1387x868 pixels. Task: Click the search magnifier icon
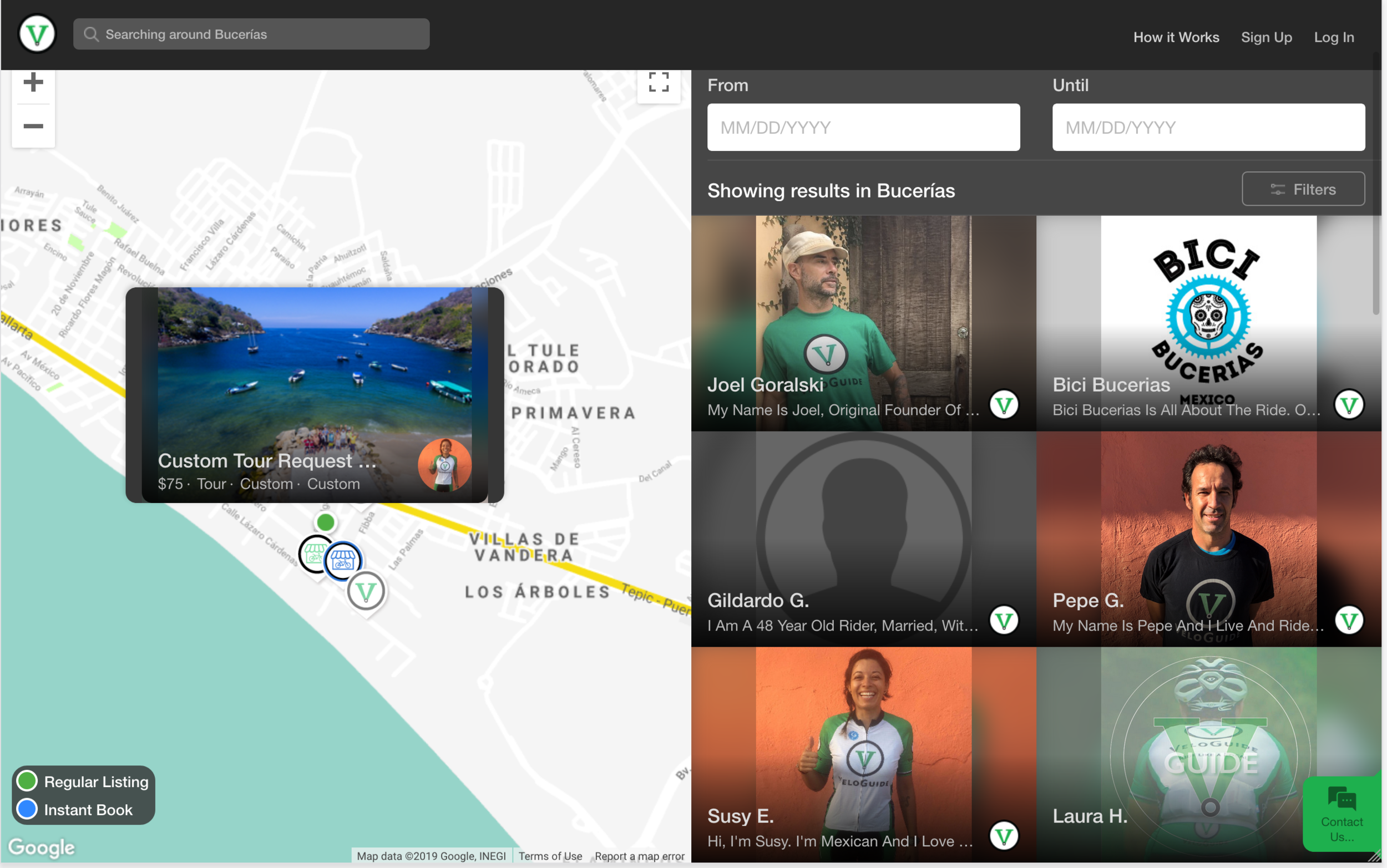coord(90,34)
